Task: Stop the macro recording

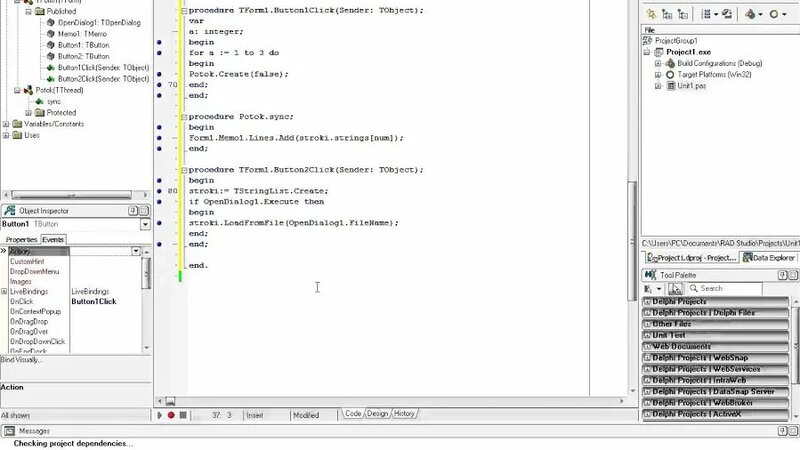Action: tap(183, 415)
